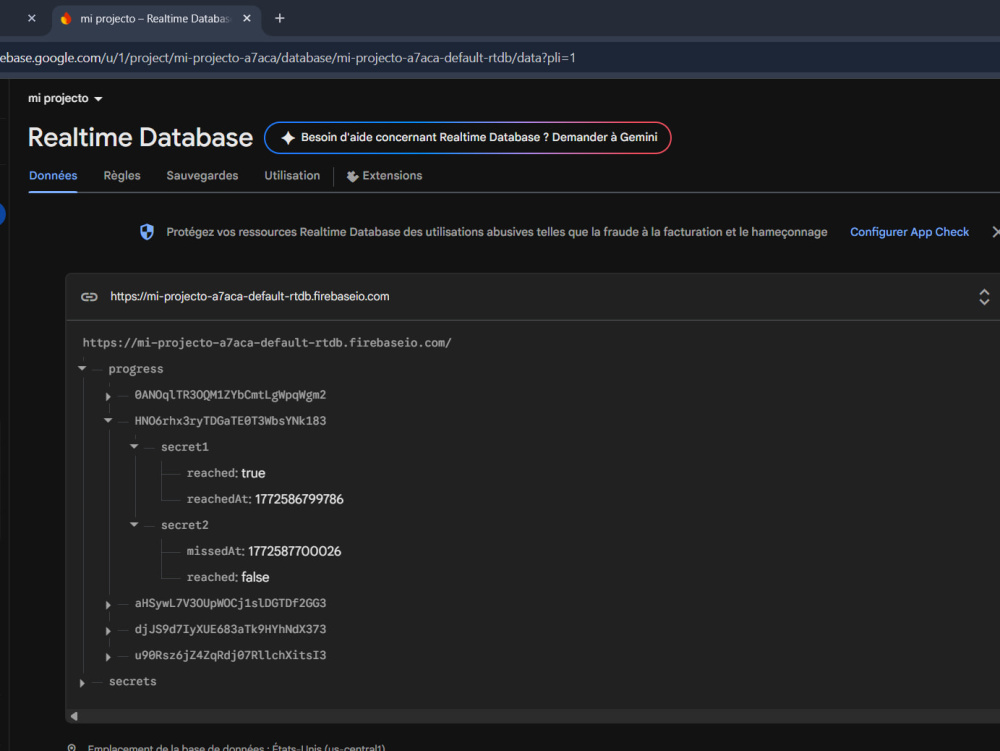Switch to the Règles tab
The image size is (1000, 751).
pyautogui.click(x=122, y=175)
